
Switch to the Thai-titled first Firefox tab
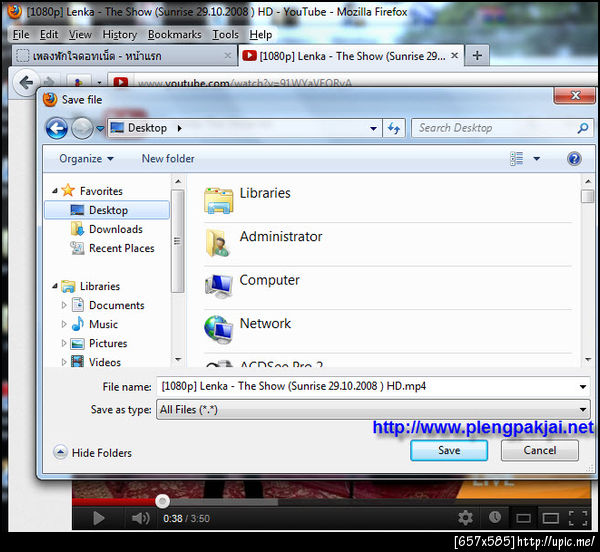125,56
